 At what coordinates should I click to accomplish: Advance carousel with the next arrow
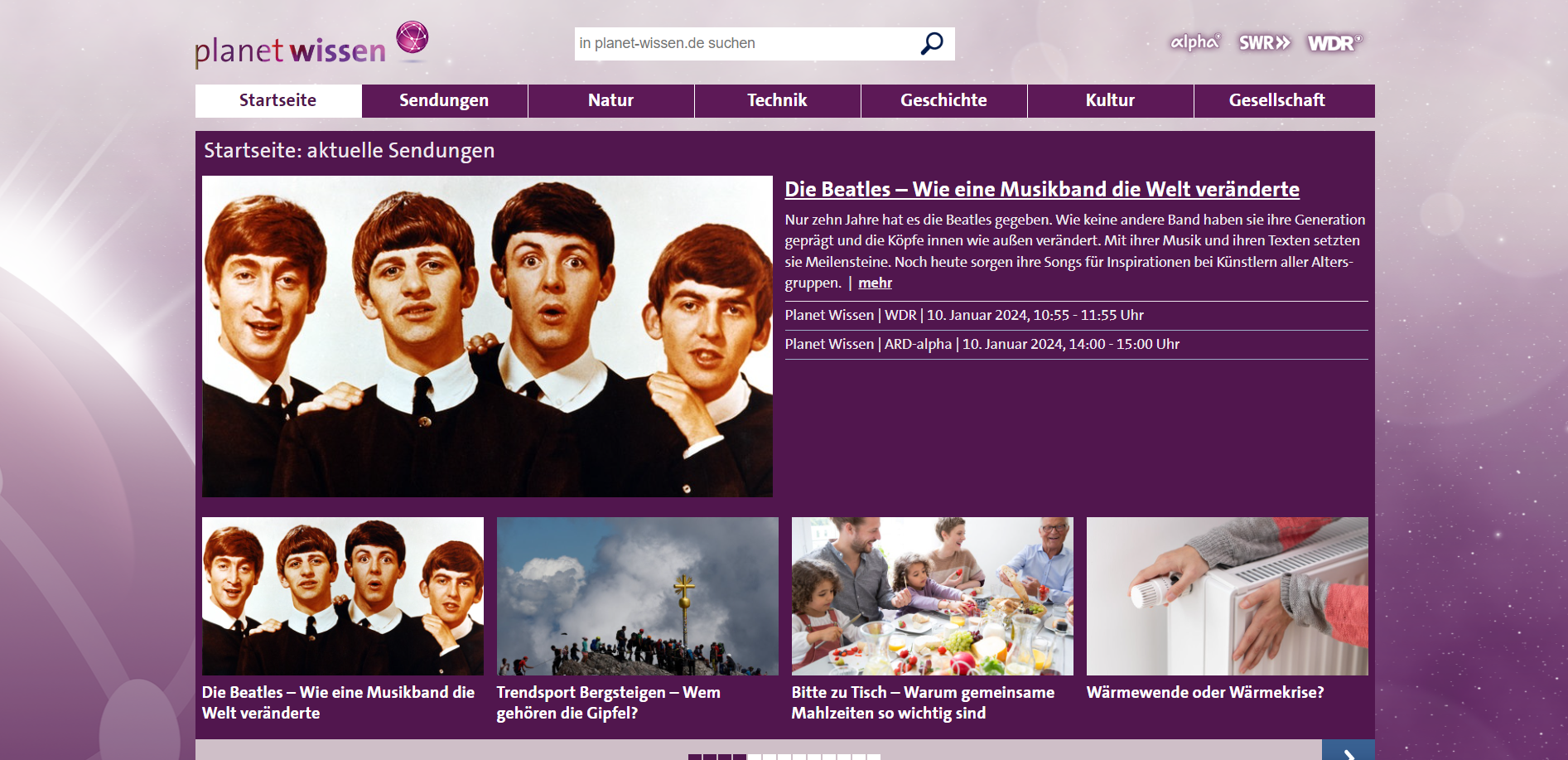tap(1348, 750)
